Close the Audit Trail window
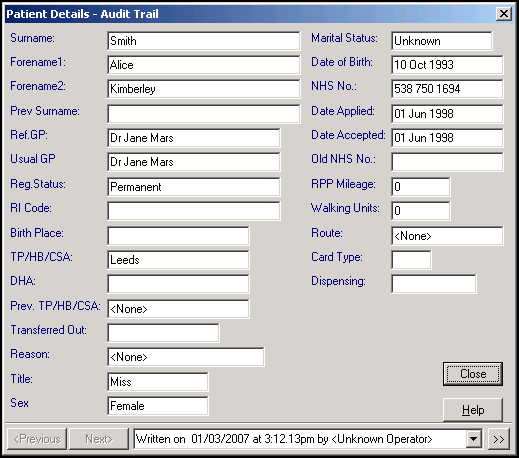 pyautogui.click(x=504, y=14)
